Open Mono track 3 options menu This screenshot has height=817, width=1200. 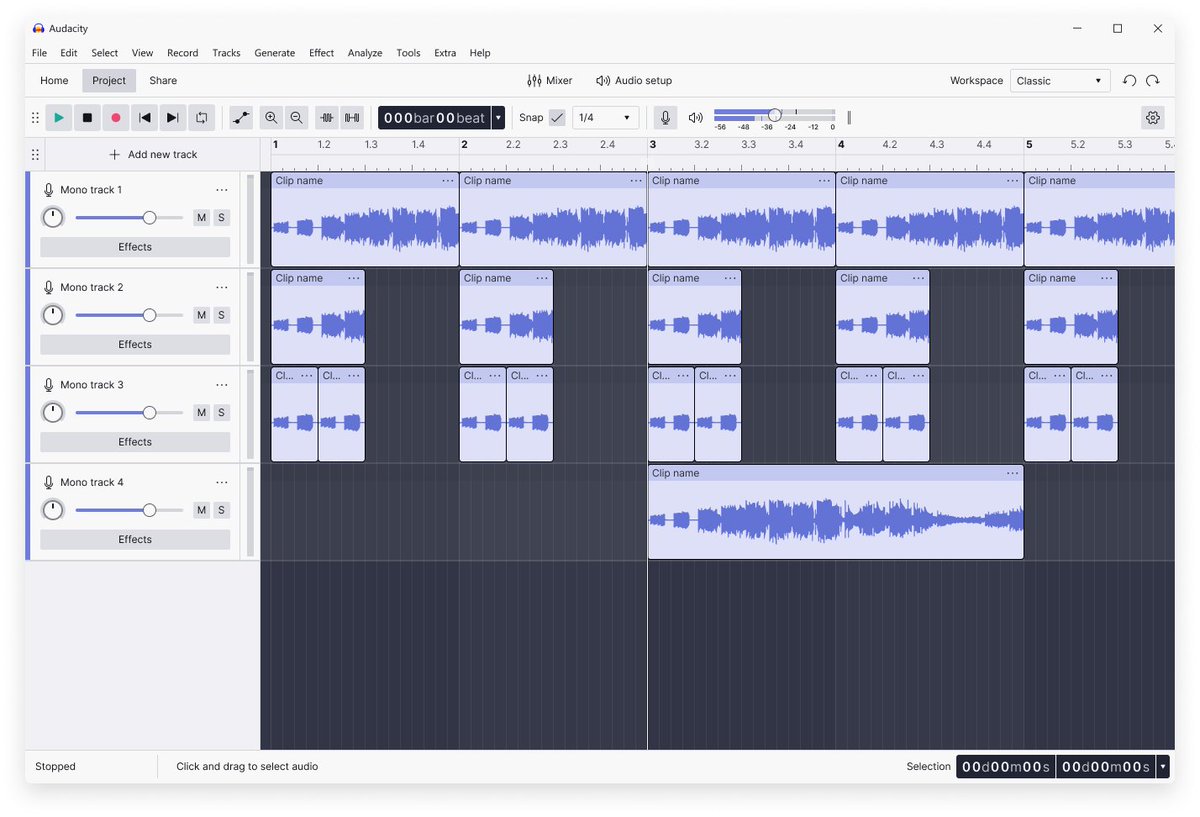222,385
